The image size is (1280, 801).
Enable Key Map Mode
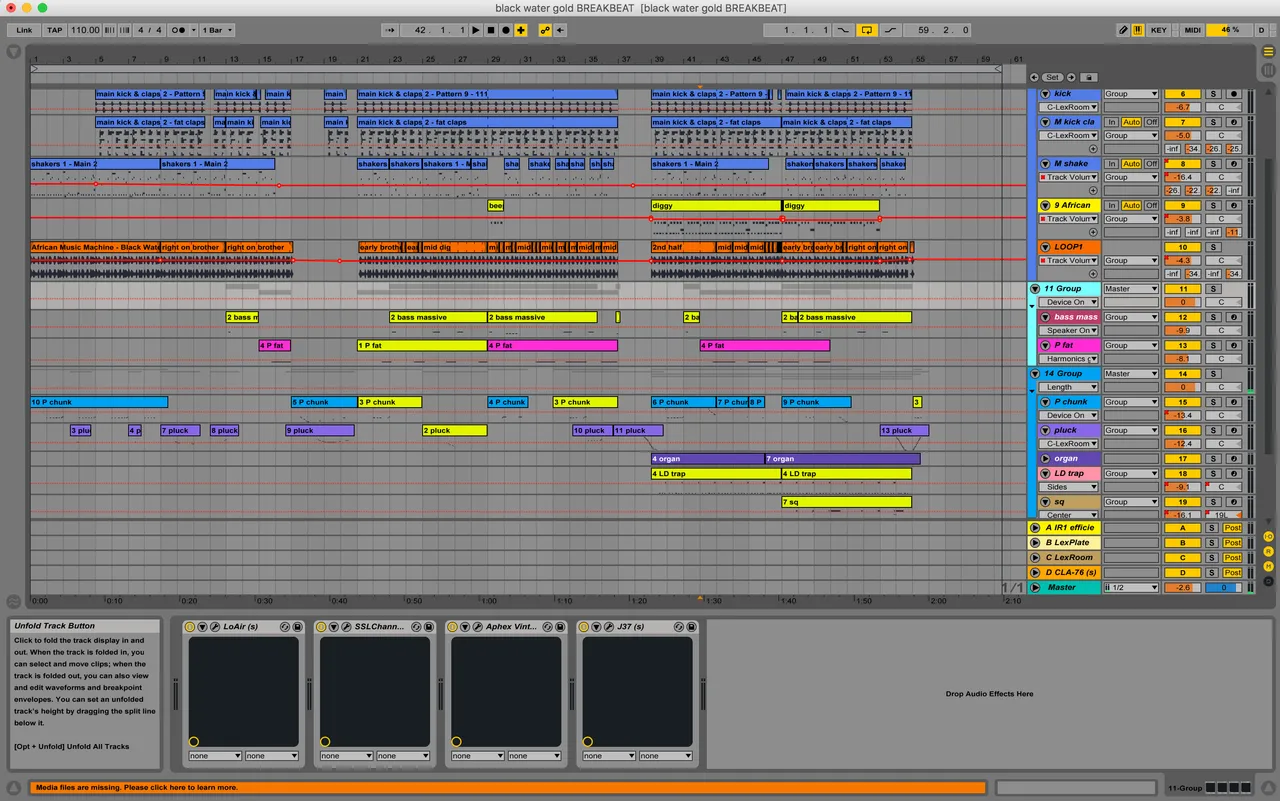[x=1159, y=30]
